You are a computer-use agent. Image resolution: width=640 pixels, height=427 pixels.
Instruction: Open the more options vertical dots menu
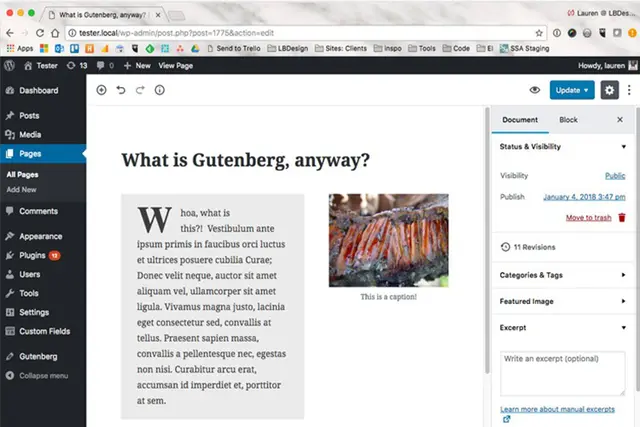629,90
